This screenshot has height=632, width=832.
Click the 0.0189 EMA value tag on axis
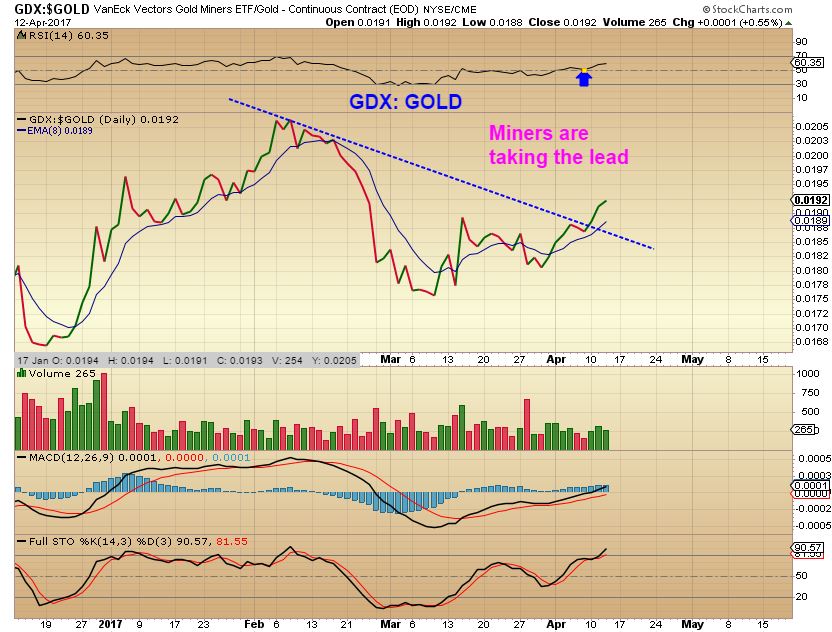click(810, 220)
